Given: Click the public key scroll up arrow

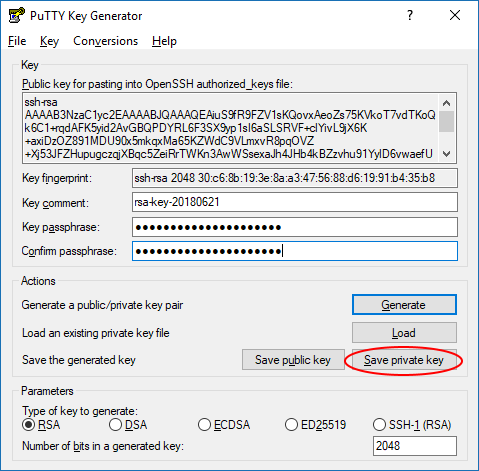Looking at the screenshot, I should pyautogui.click(x=447, y=103).
